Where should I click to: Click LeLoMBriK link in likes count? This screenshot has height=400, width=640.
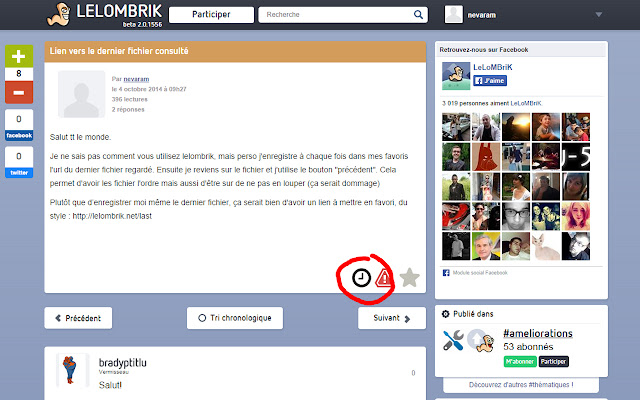click(x=526, y=103)
